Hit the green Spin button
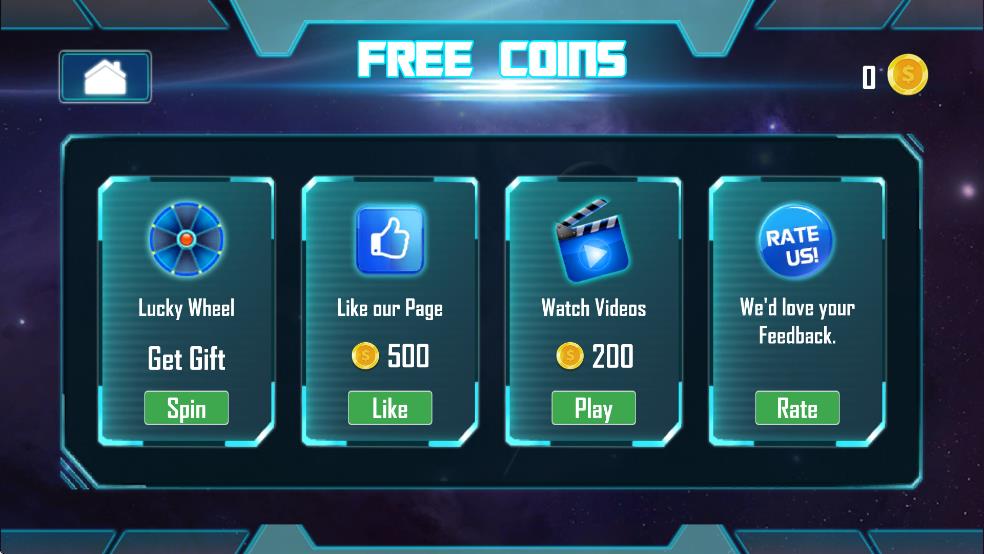Screen dimensions: 984x554 [186, 408]
